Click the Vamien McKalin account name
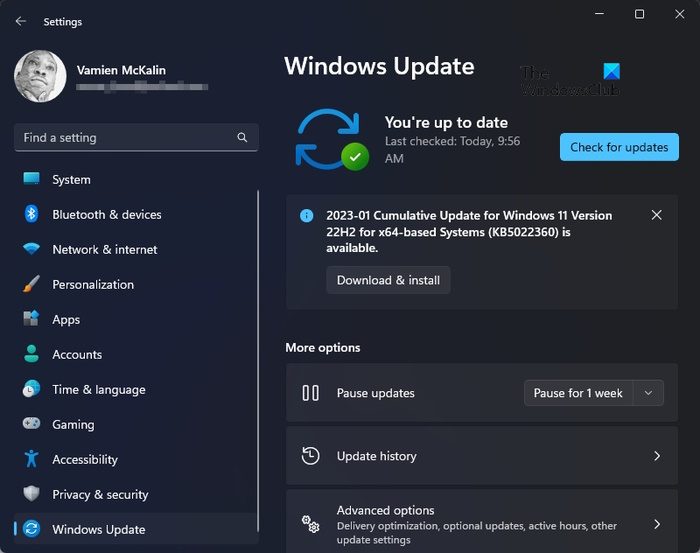The width and height of the screenshot is (700, 553). tap(121, 70)
